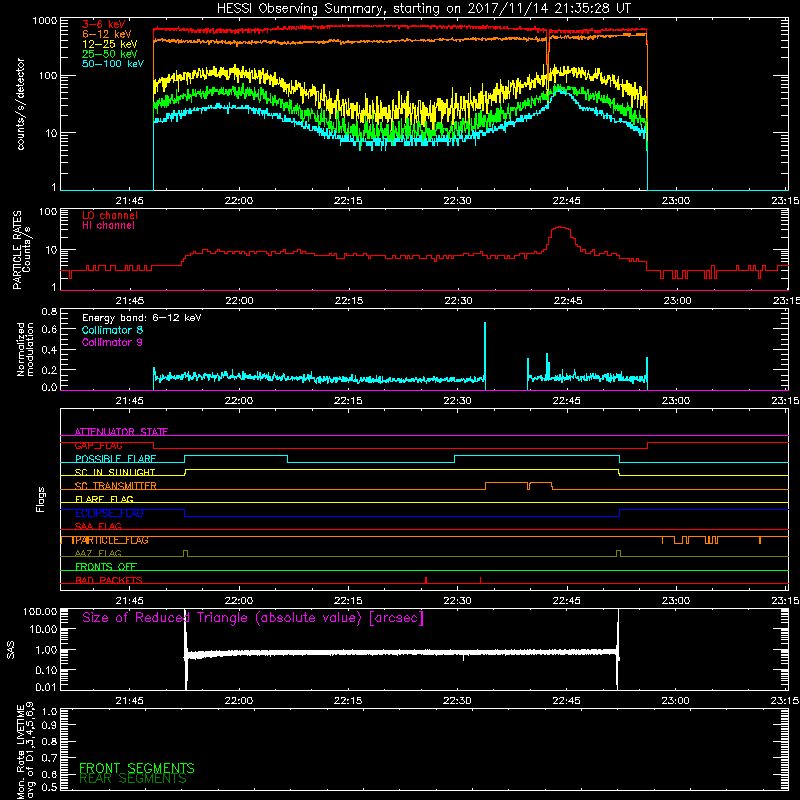Select the 12-25 keV yellow legend entry

coord(110,44)
